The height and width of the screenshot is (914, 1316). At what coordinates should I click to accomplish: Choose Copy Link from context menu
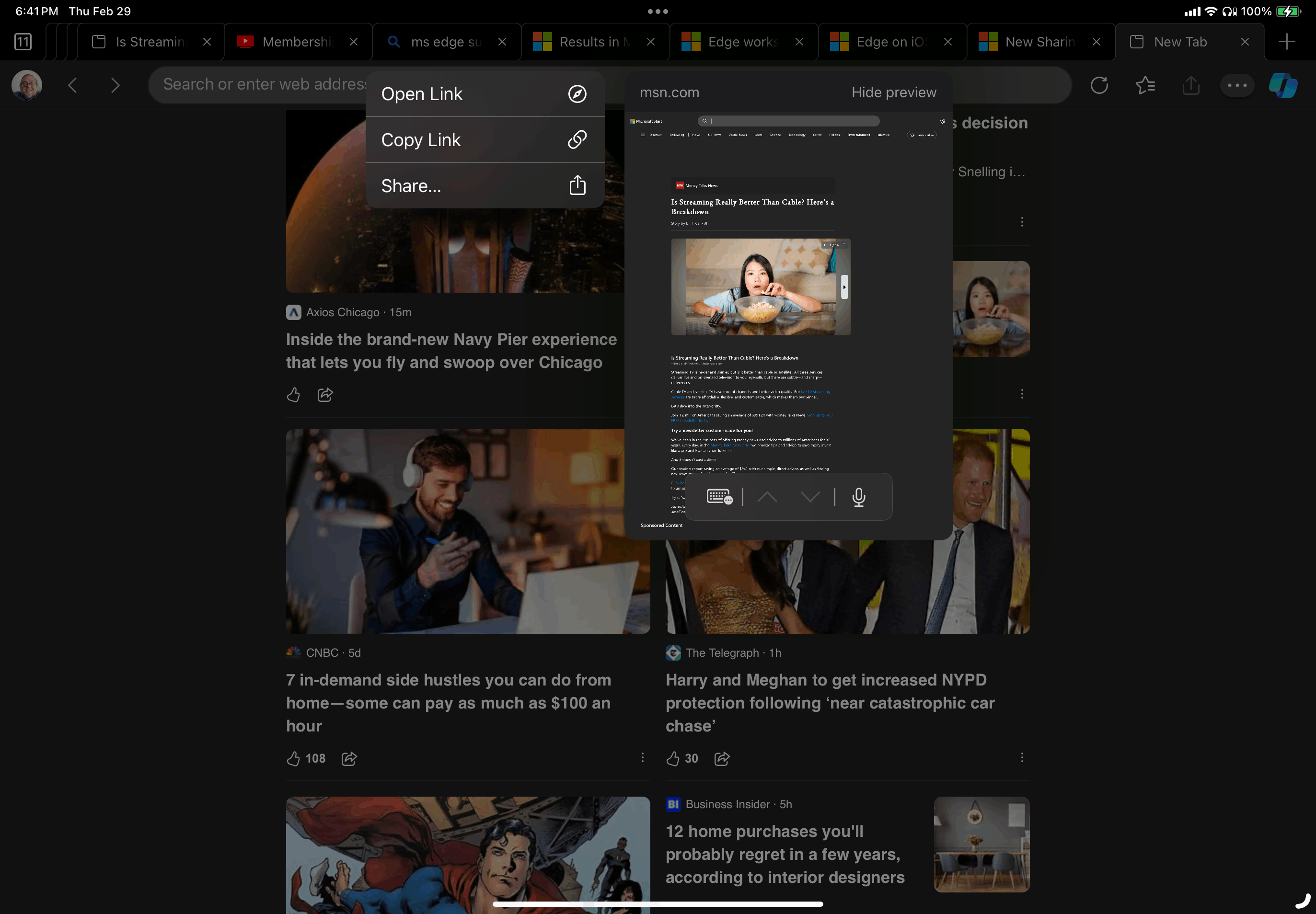(485, 140)
